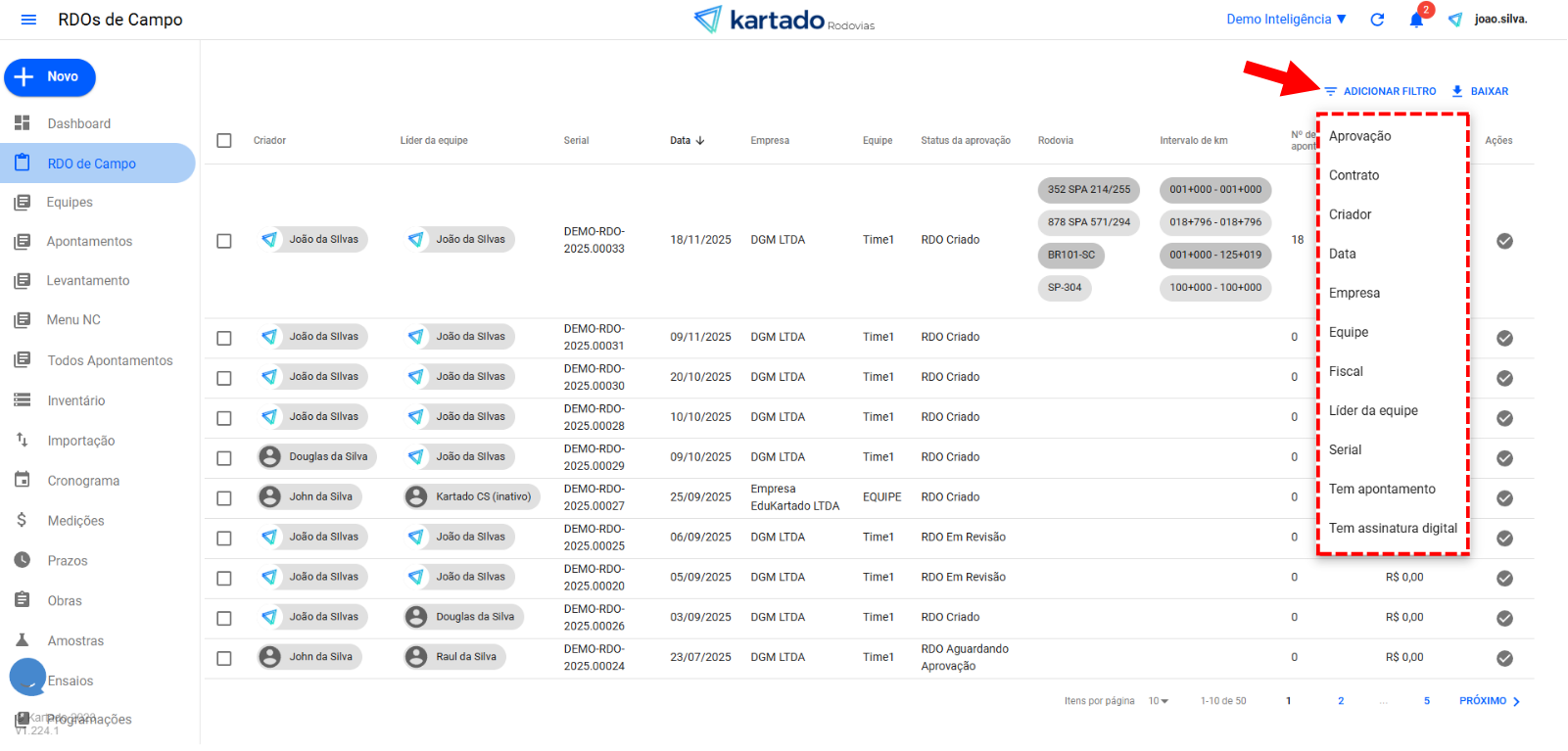The width and height of the screenshot is (1568, 751).
Task: Click the Dashboard sidebar icon
Action: point(23,123)
